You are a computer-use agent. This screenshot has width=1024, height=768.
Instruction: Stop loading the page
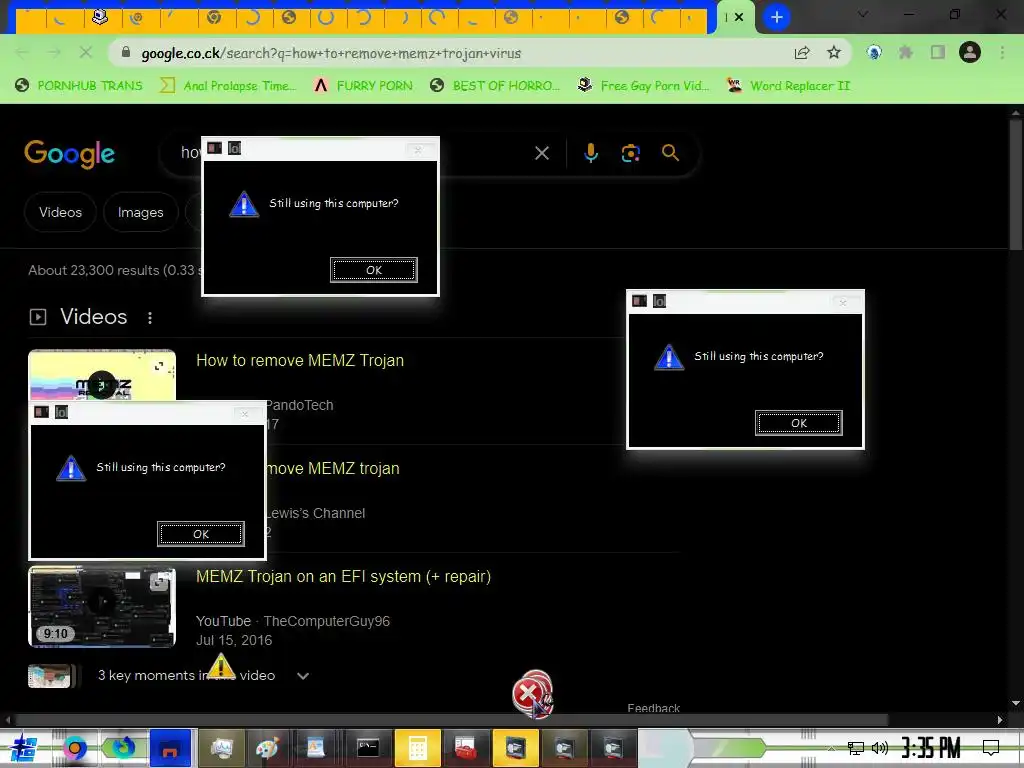[x=86, y=52]
